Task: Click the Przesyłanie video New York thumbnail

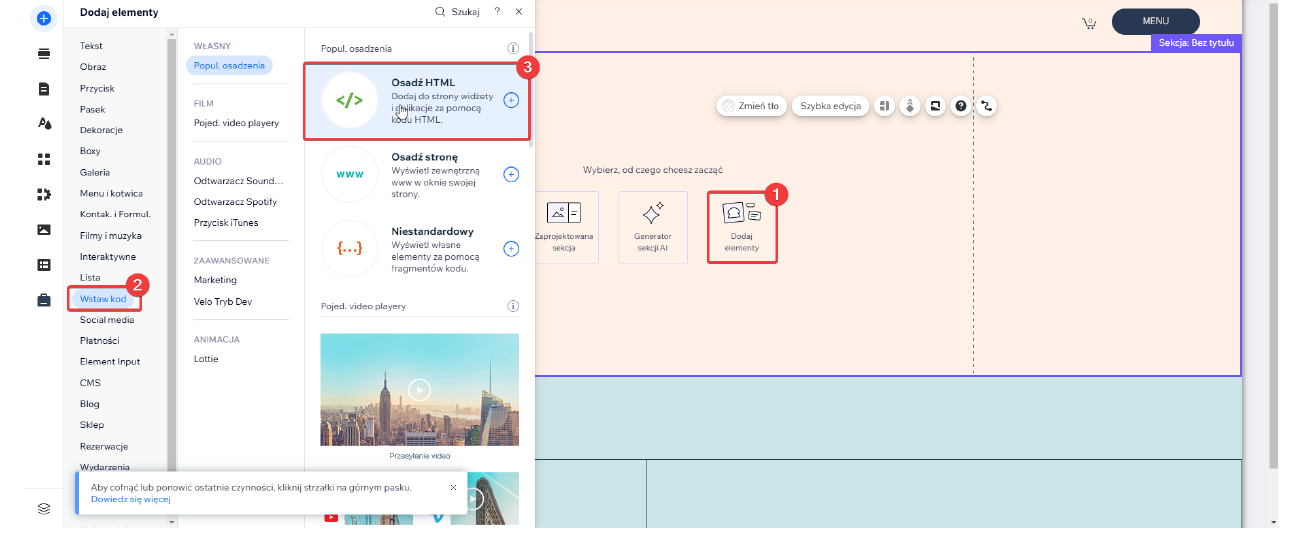Action: tap(420, 390)
